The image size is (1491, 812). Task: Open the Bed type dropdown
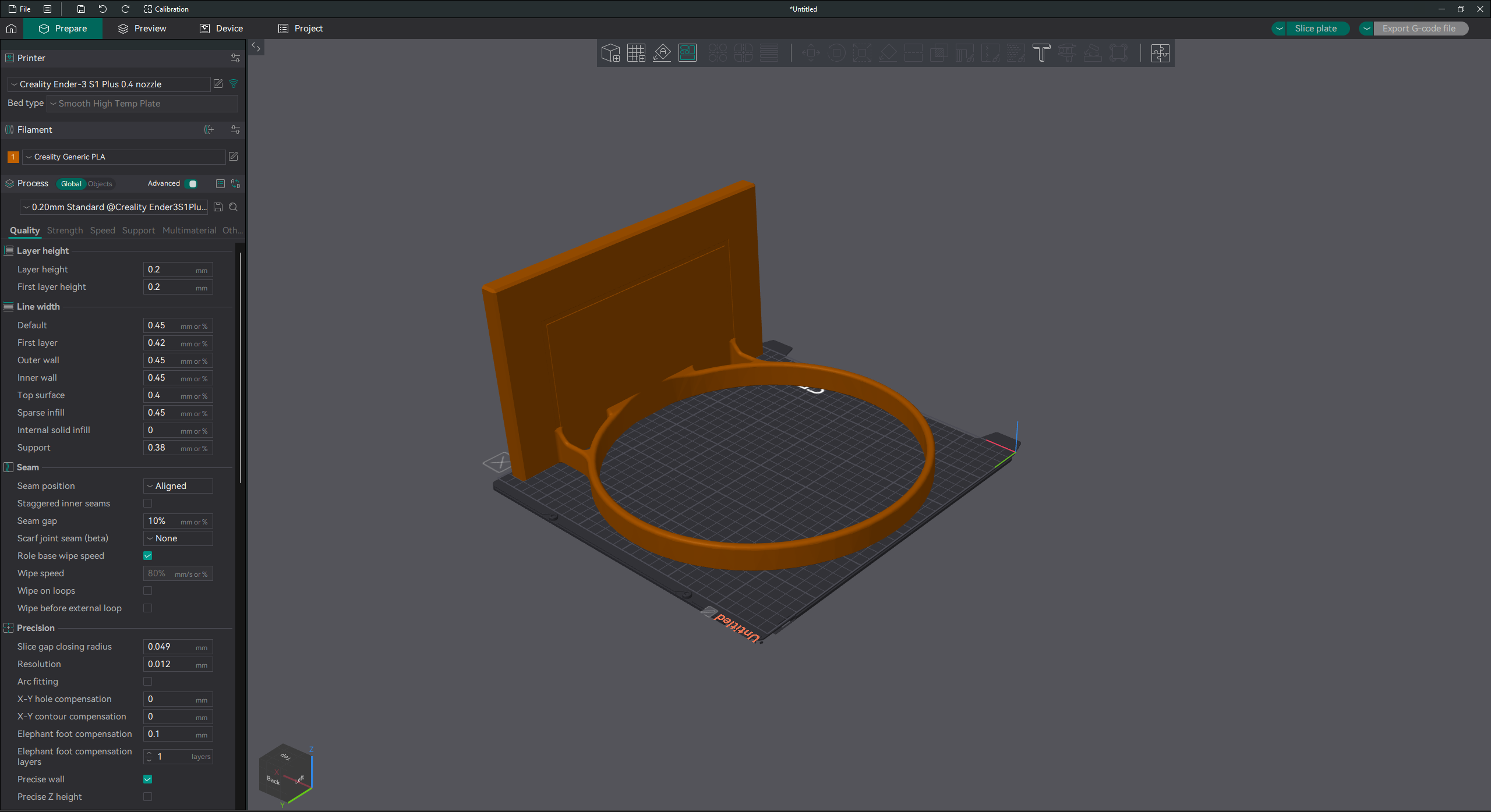[143, 104]
